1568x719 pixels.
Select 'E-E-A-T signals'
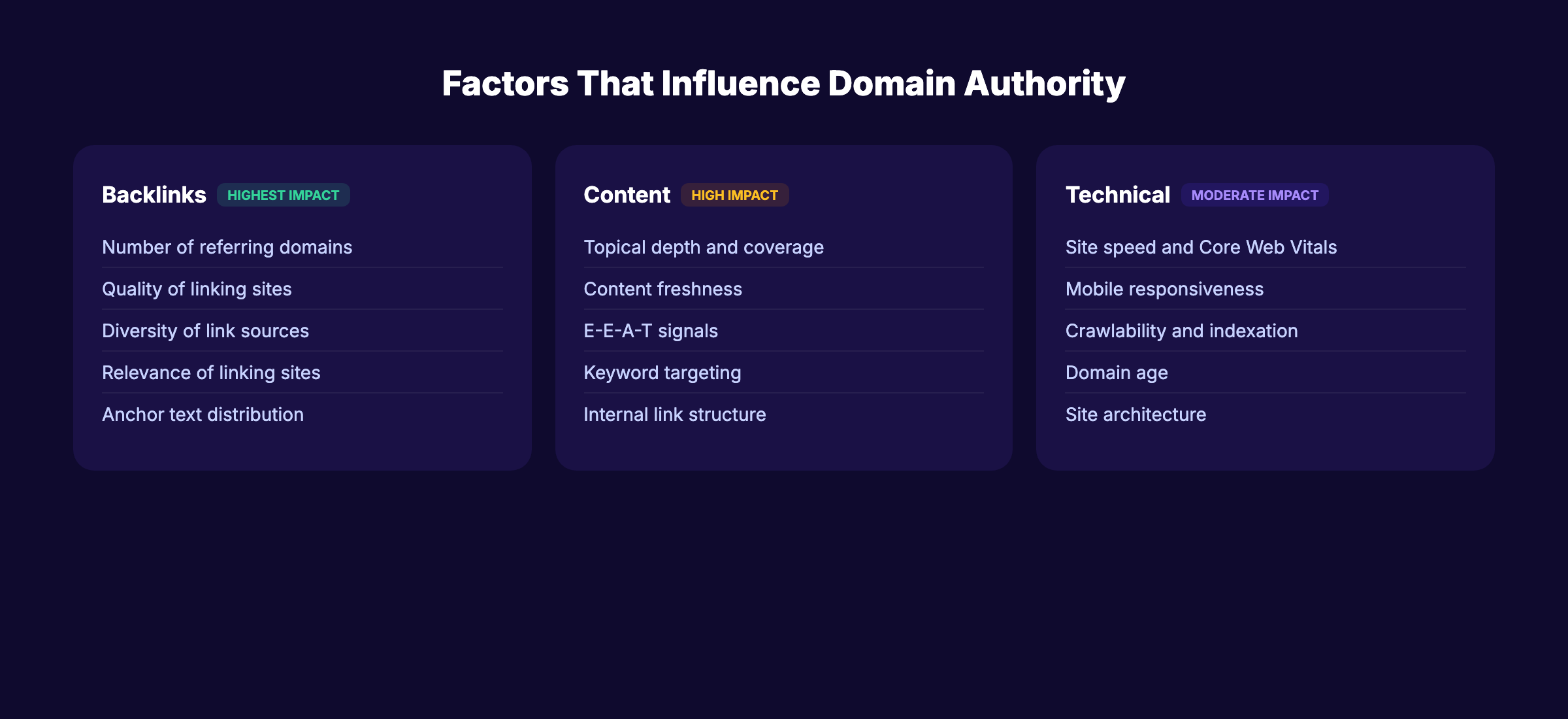point(651,331)
